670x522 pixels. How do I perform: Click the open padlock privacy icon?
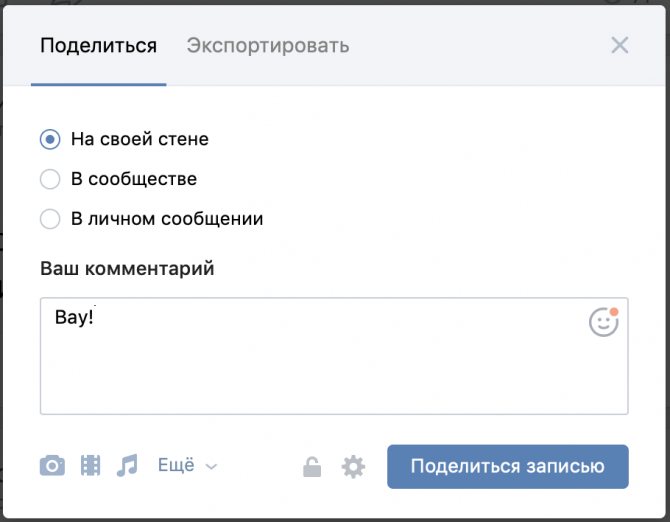(312, 466)
